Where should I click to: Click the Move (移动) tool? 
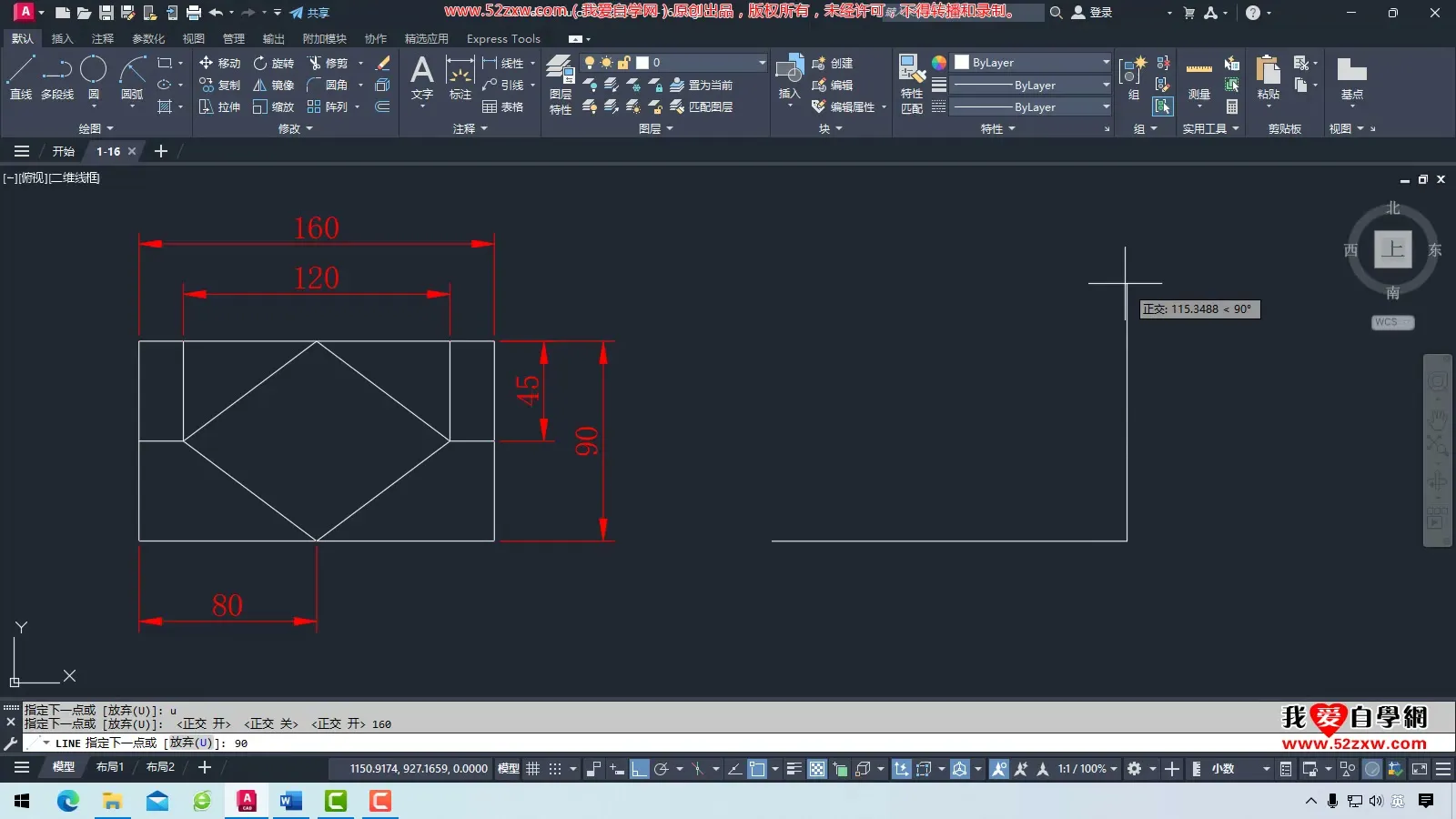(219, 63)
